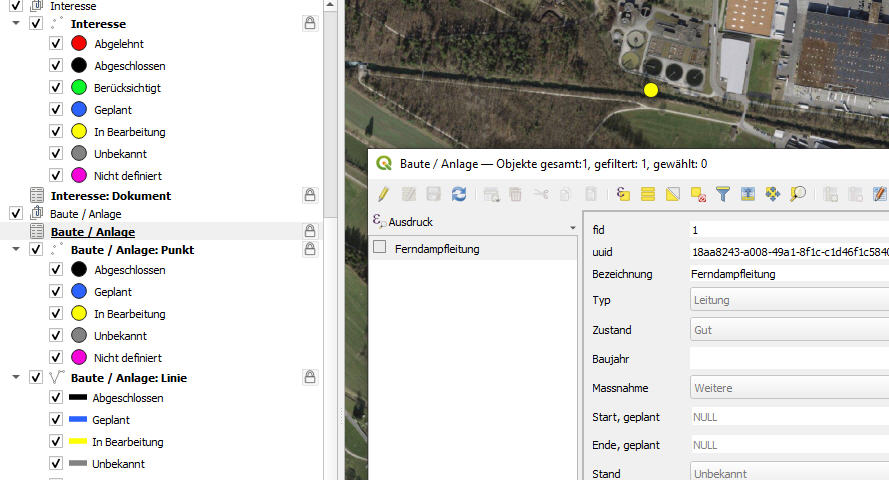Viewport: 889px width, 480px height.
Task: Click the invert selection icon
Action: tap(673, 194)
